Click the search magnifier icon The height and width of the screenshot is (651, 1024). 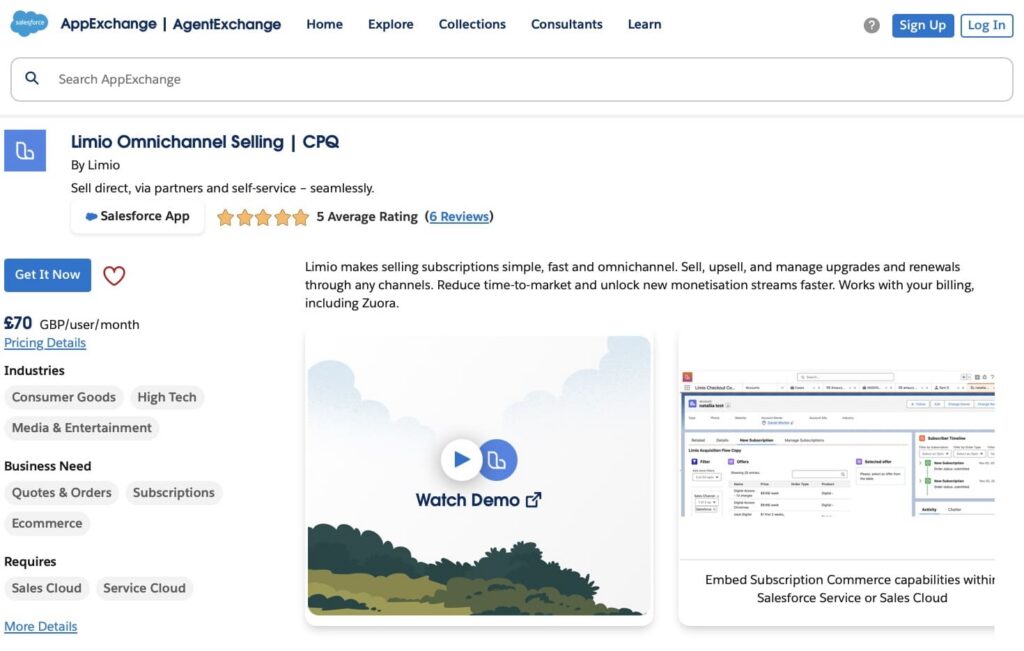pyautogui.click(x=31, y=78)
